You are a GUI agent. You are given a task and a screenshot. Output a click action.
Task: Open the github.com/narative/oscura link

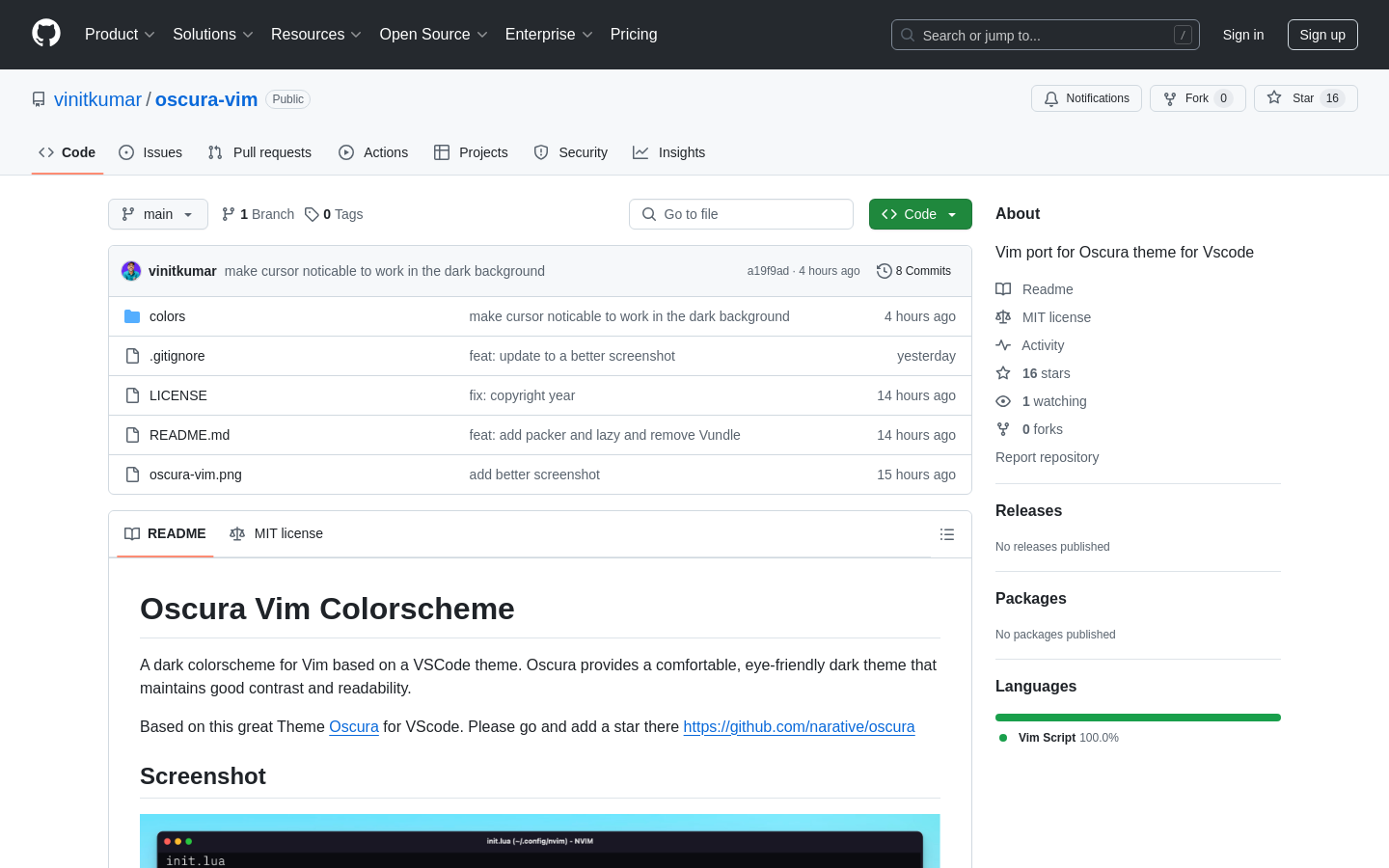799,726
